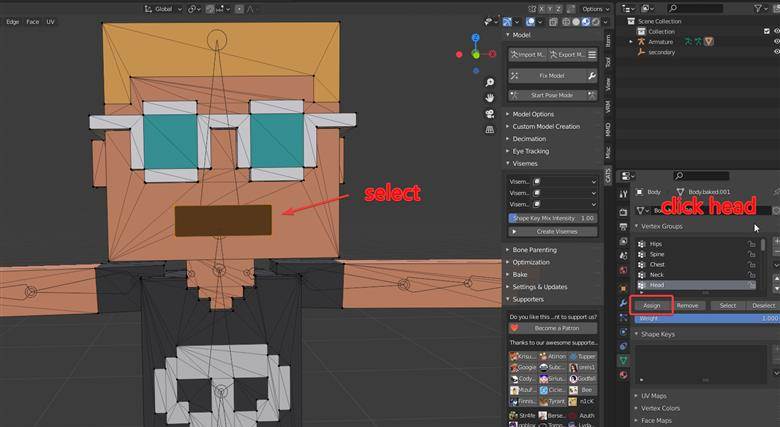This screenshot has width=780, height=427.
Task: Open the Object Data green triangle tab
Action: click(x=623, y=360)
